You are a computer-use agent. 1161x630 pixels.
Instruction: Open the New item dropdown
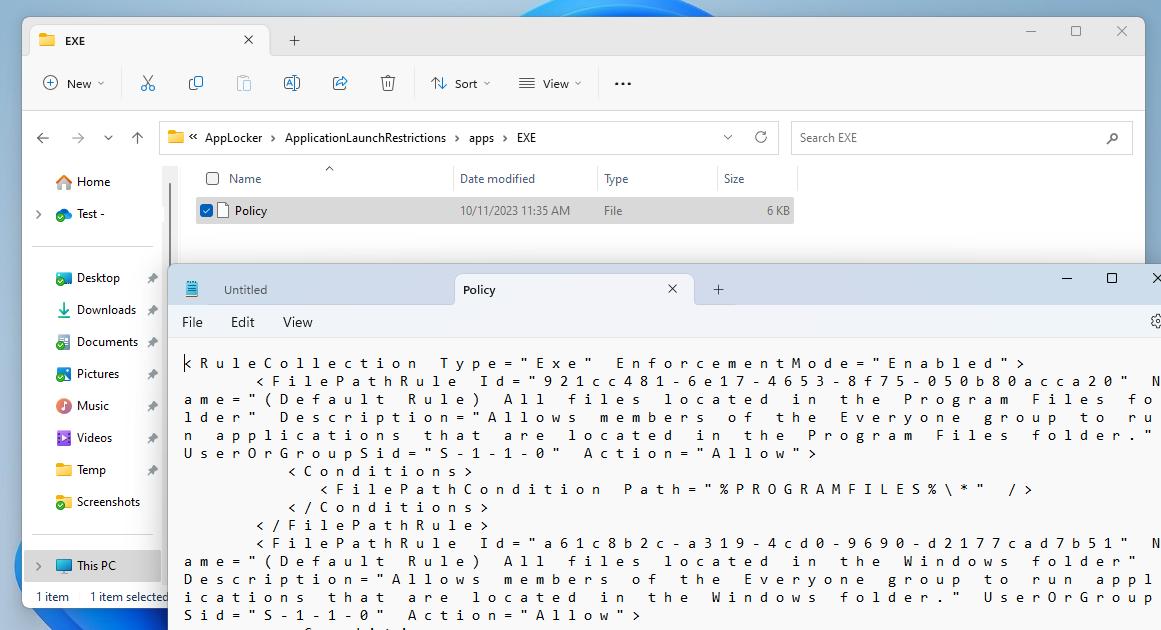(x=73, y=84)
